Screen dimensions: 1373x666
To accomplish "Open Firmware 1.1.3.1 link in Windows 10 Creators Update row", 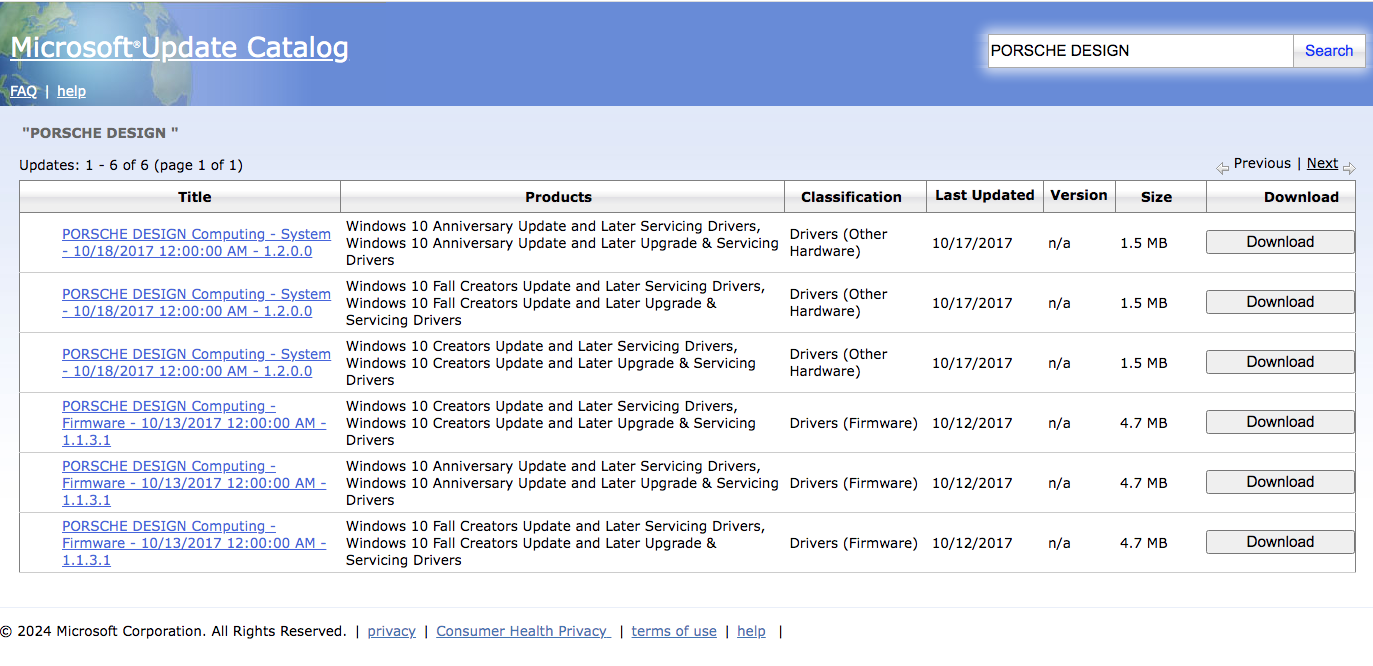I will 194,423.
